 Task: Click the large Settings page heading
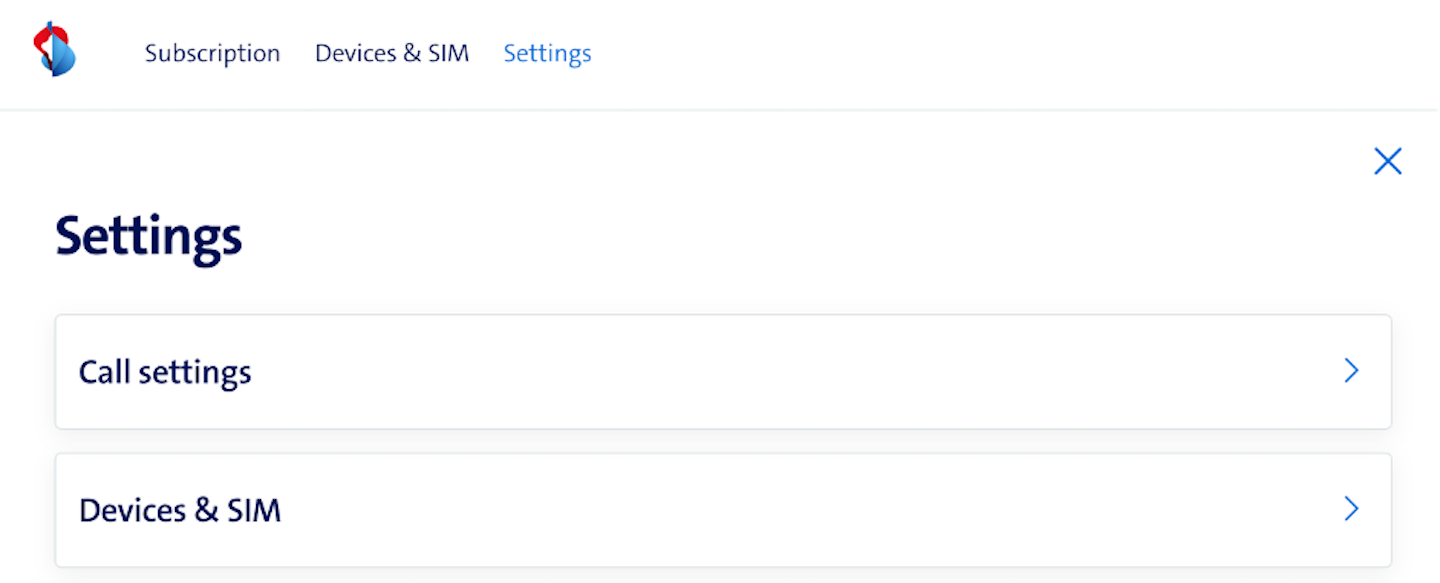click(x=149, y=237)
